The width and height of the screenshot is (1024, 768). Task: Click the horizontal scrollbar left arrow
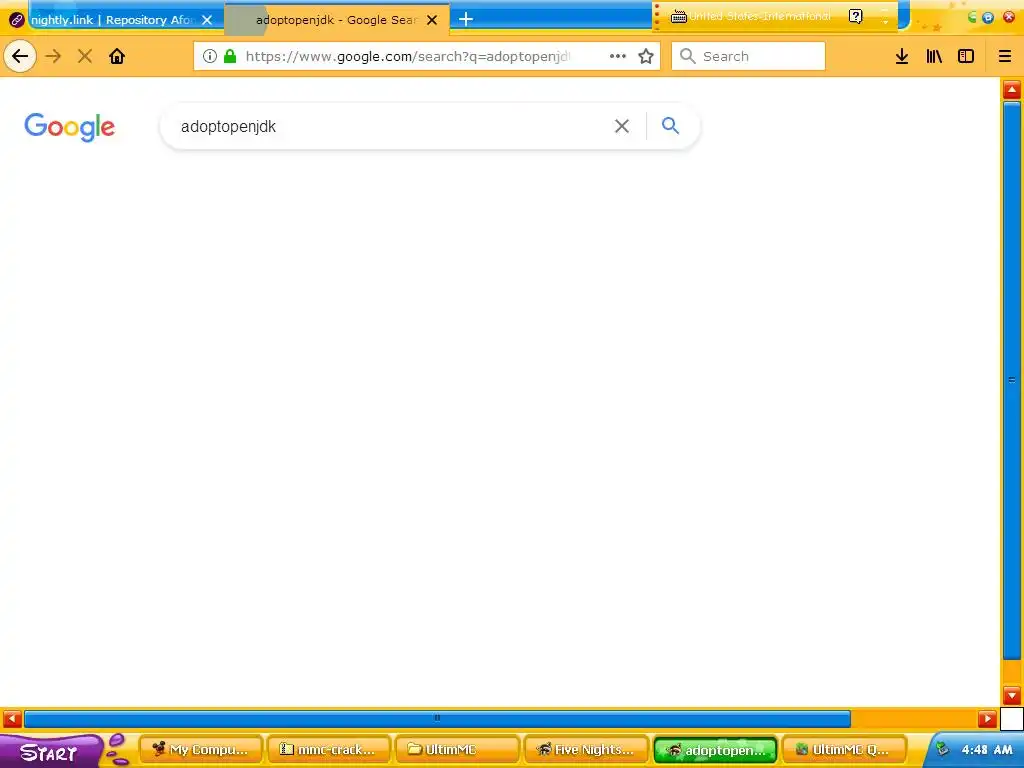click(x=12, y=719)
